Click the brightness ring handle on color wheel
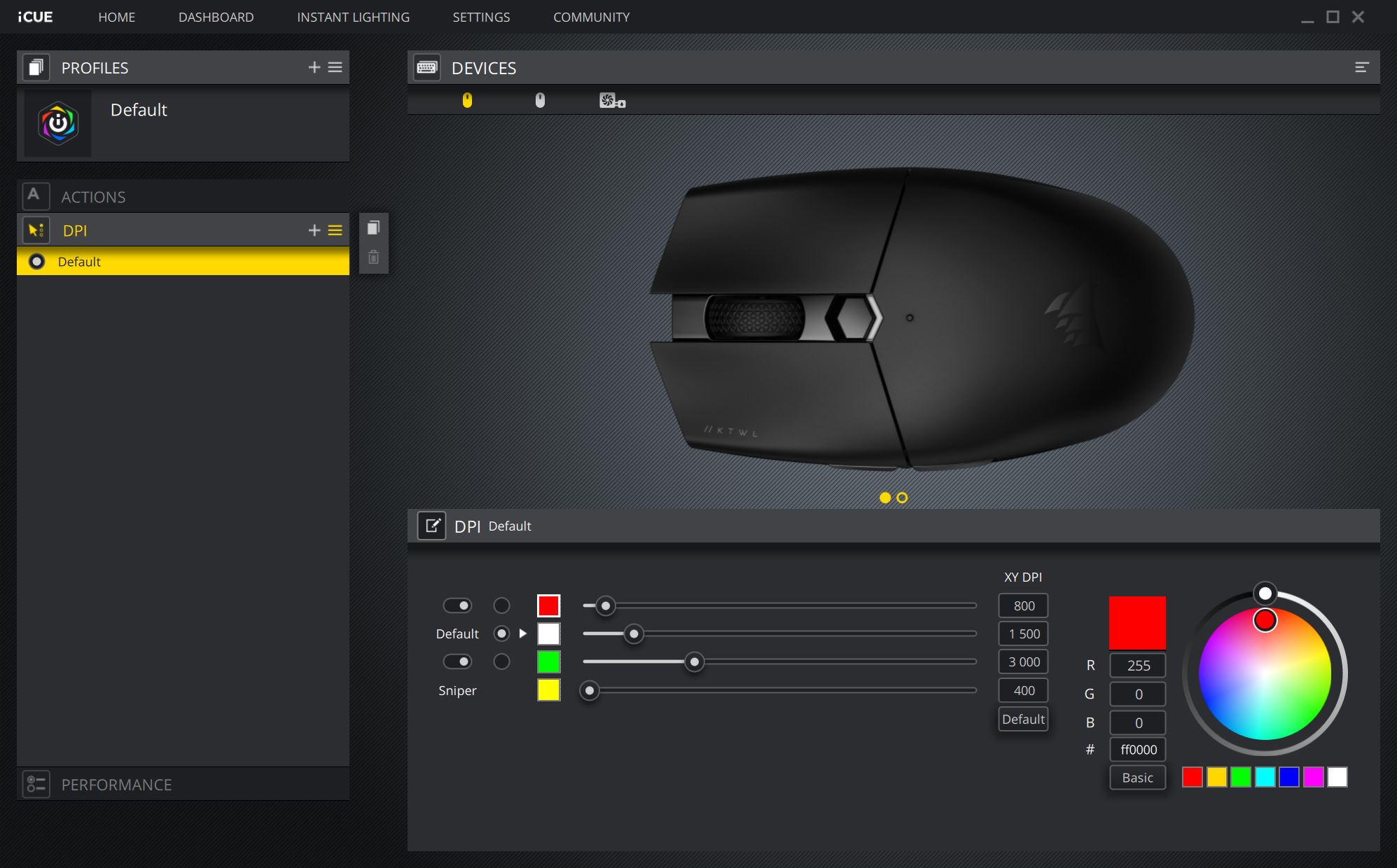This screenshot has height=868, width=1397. [1265, 594]
